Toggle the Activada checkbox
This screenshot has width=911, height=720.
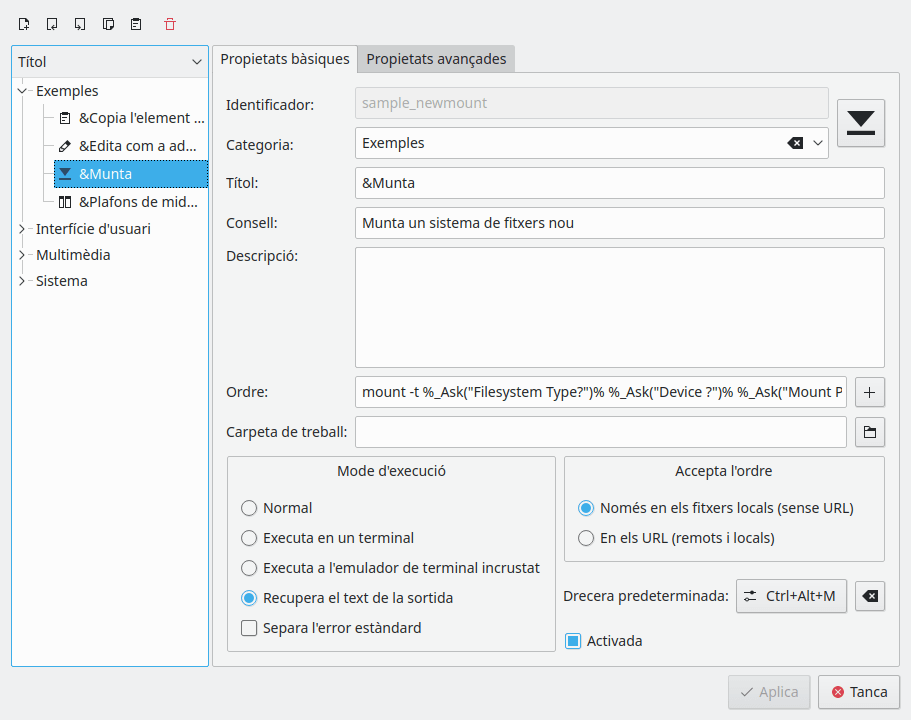573,641
